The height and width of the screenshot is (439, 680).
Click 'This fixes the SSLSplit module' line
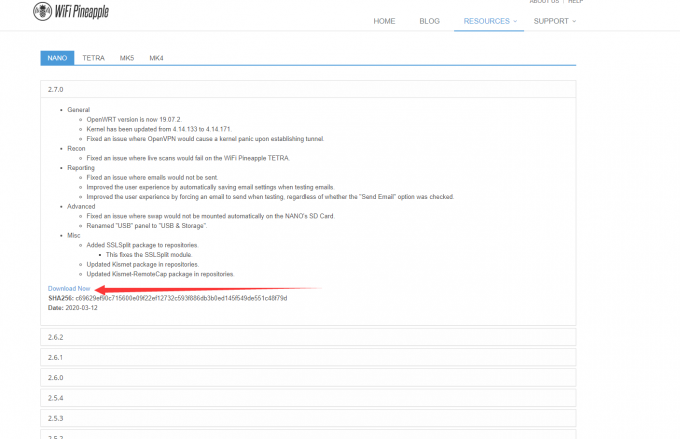point(149,255)
